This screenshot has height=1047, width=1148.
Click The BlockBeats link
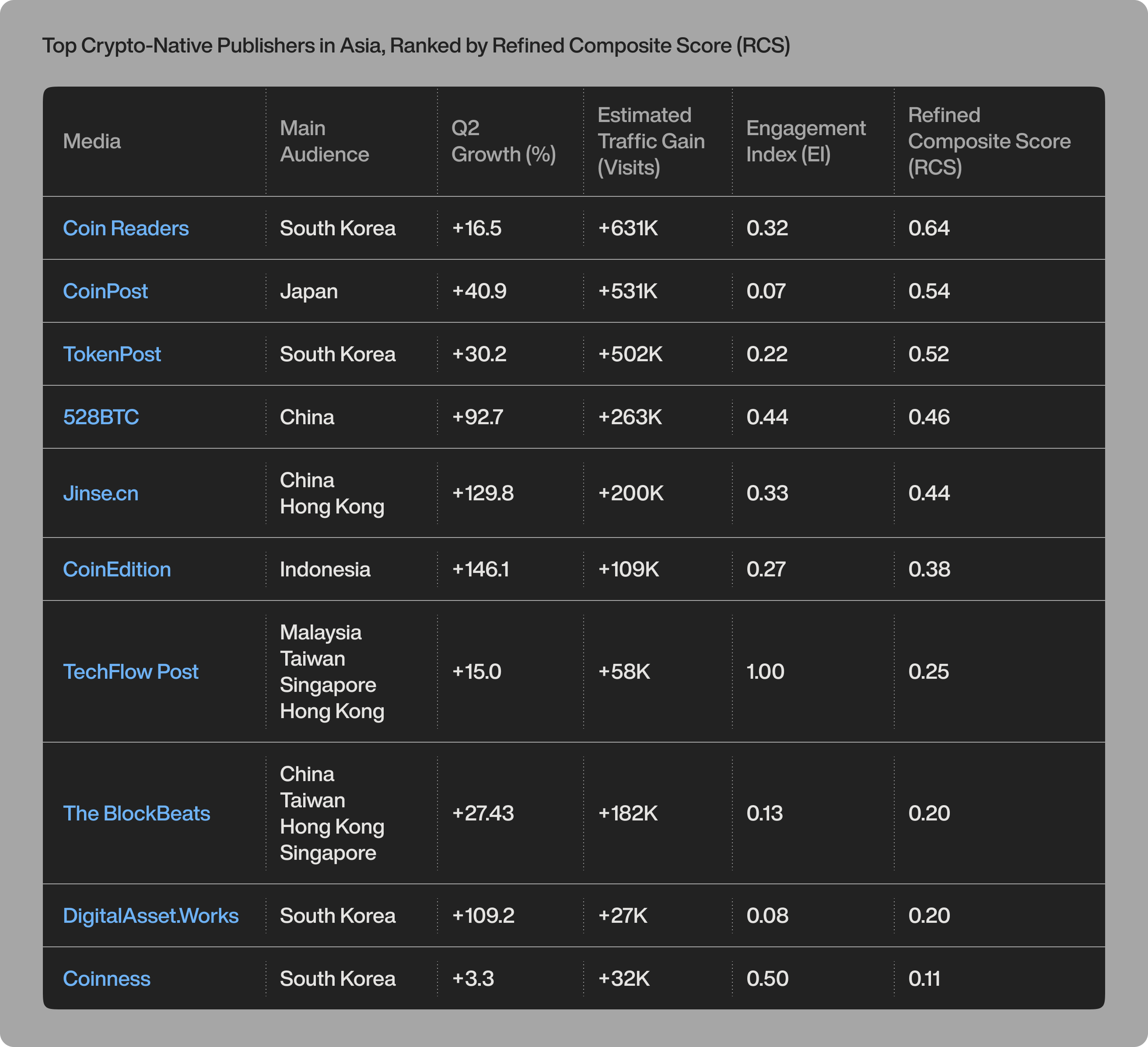point(136,813)
